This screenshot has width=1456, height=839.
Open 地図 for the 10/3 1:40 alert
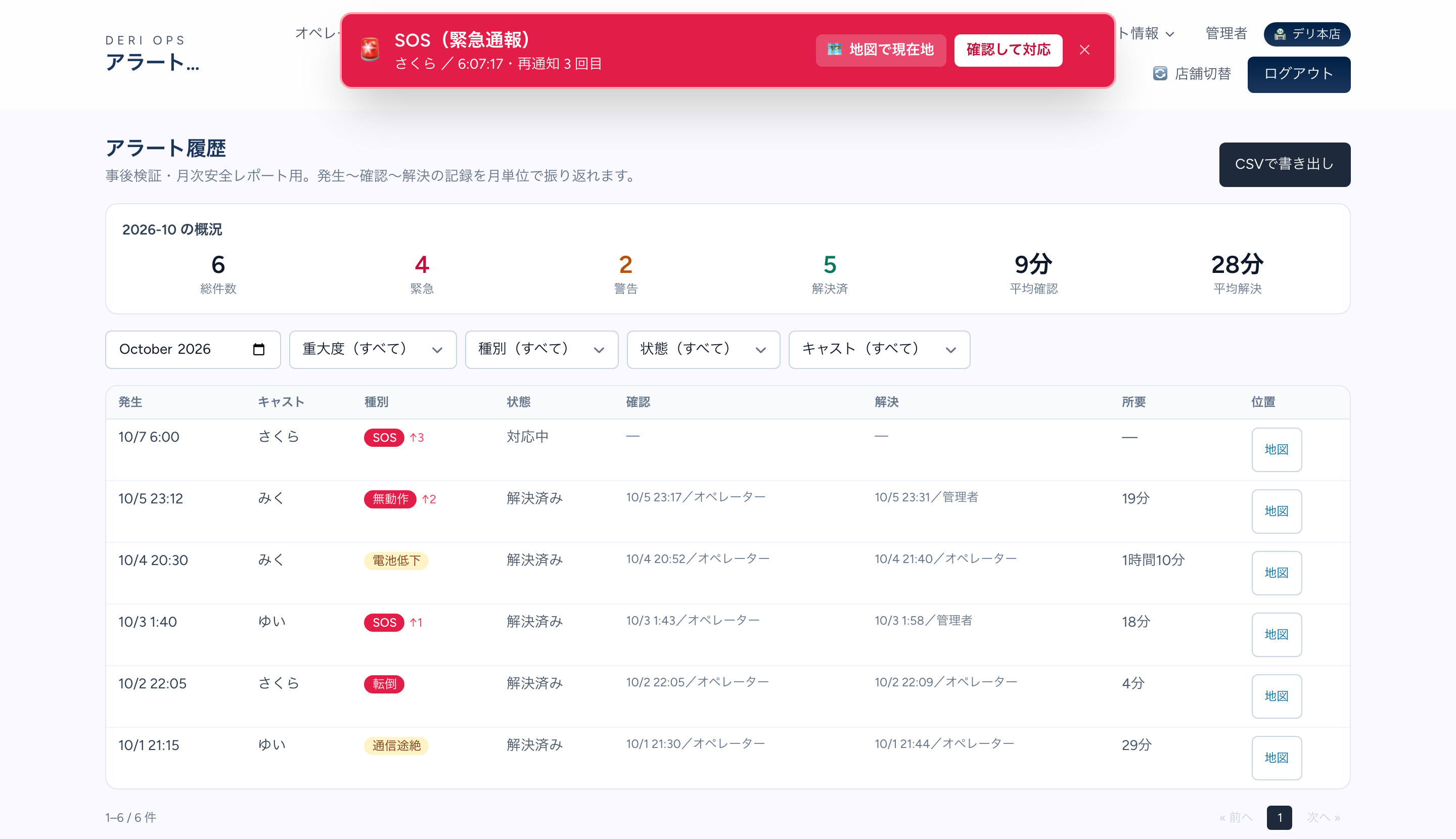[x=1276, y=634]
